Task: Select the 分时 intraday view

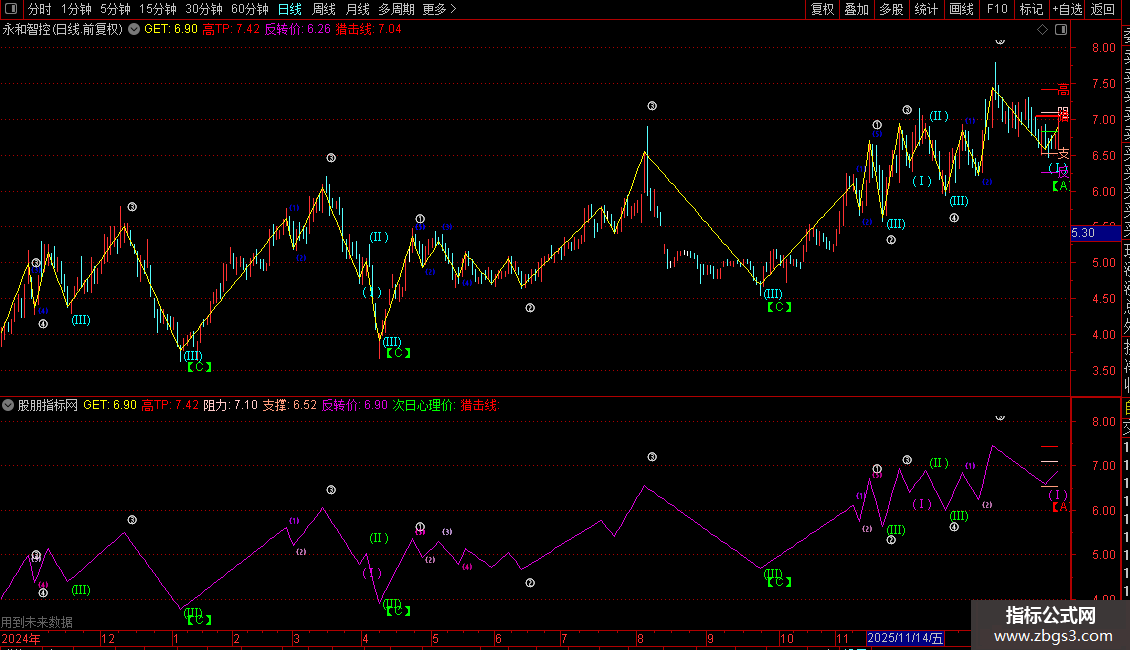Action: tap(40, 9)
